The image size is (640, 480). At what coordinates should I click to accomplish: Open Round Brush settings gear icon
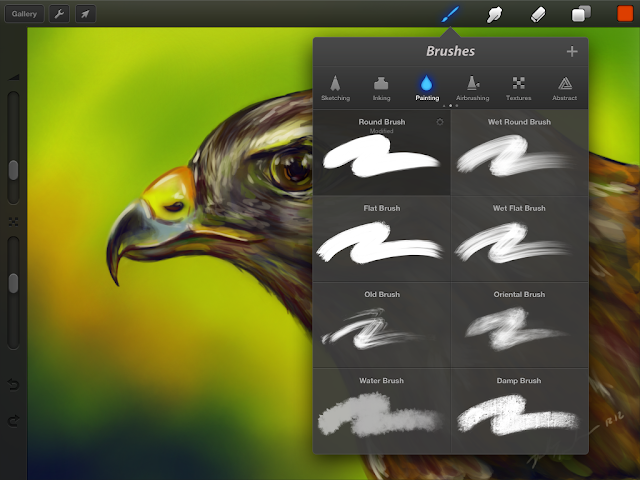440,122
